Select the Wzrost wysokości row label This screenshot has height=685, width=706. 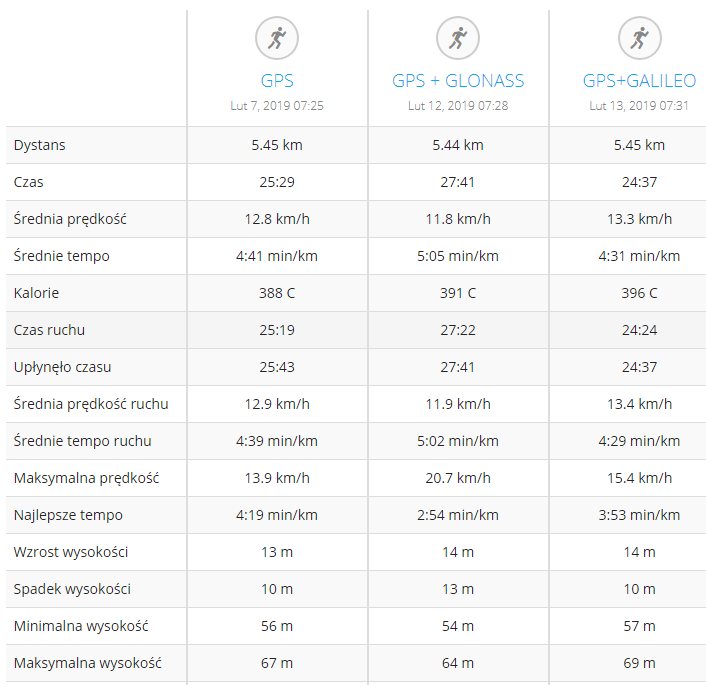71,552
